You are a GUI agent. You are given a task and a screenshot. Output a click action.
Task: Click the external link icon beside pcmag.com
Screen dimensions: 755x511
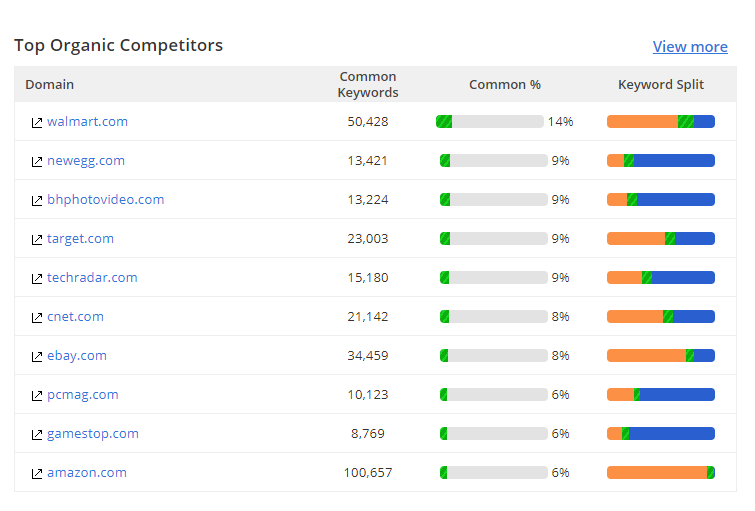click(37, 396)
